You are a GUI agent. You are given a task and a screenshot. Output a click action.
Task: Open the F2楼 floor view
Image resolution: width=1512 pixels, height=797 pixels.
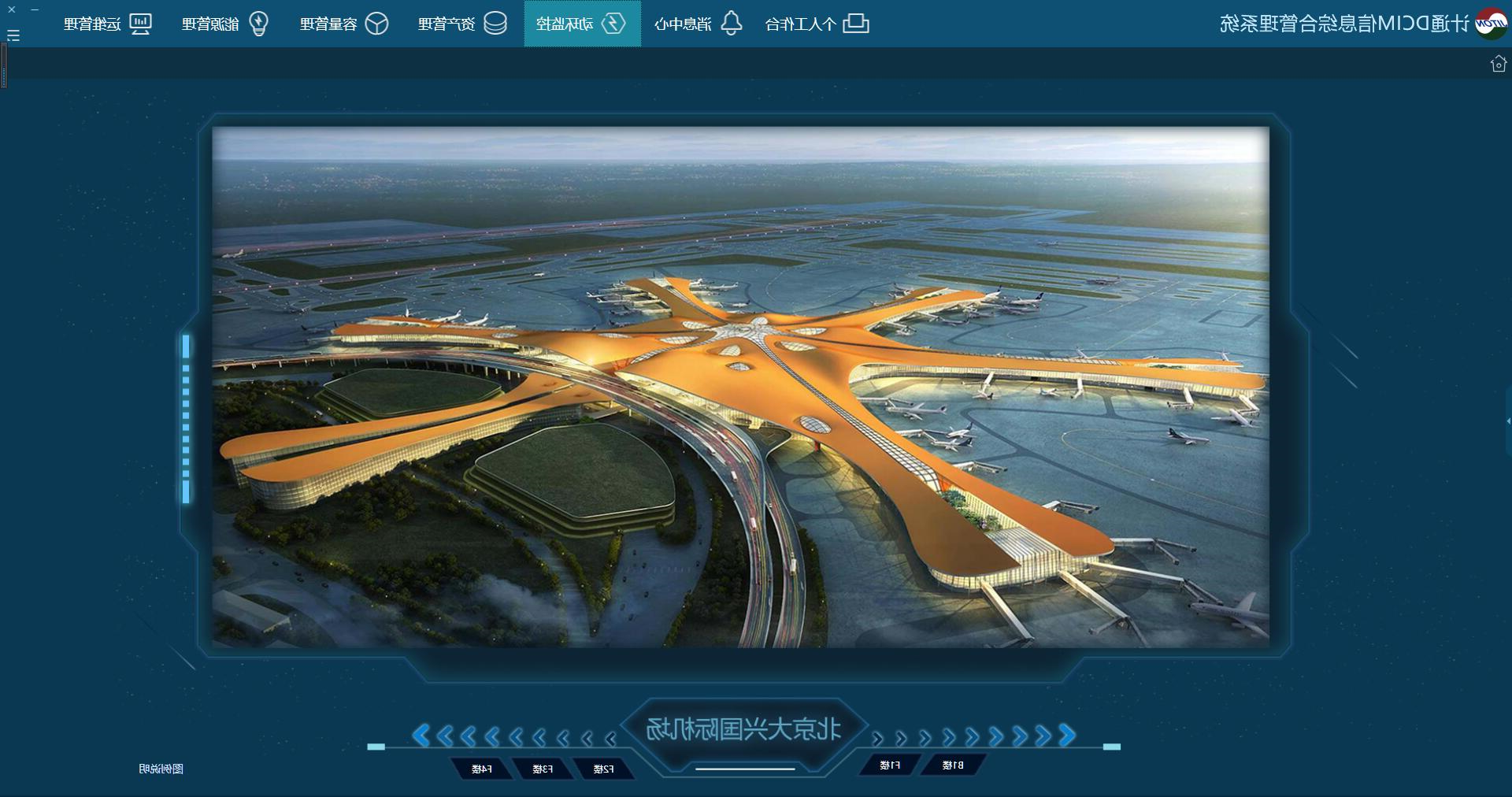603,769
